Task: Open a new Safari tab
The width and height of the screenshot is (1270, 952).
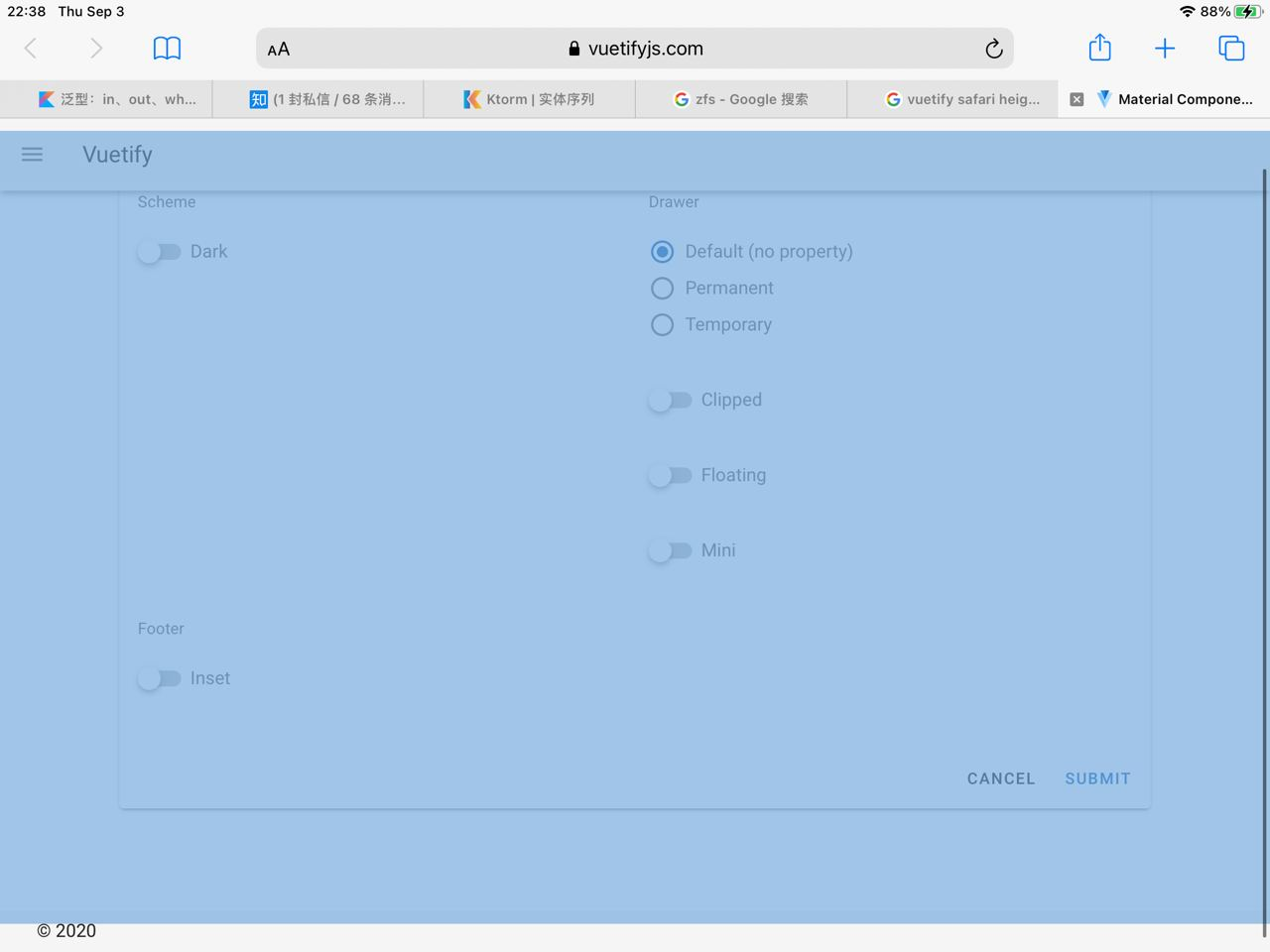Action: [x=1164, y=48]
